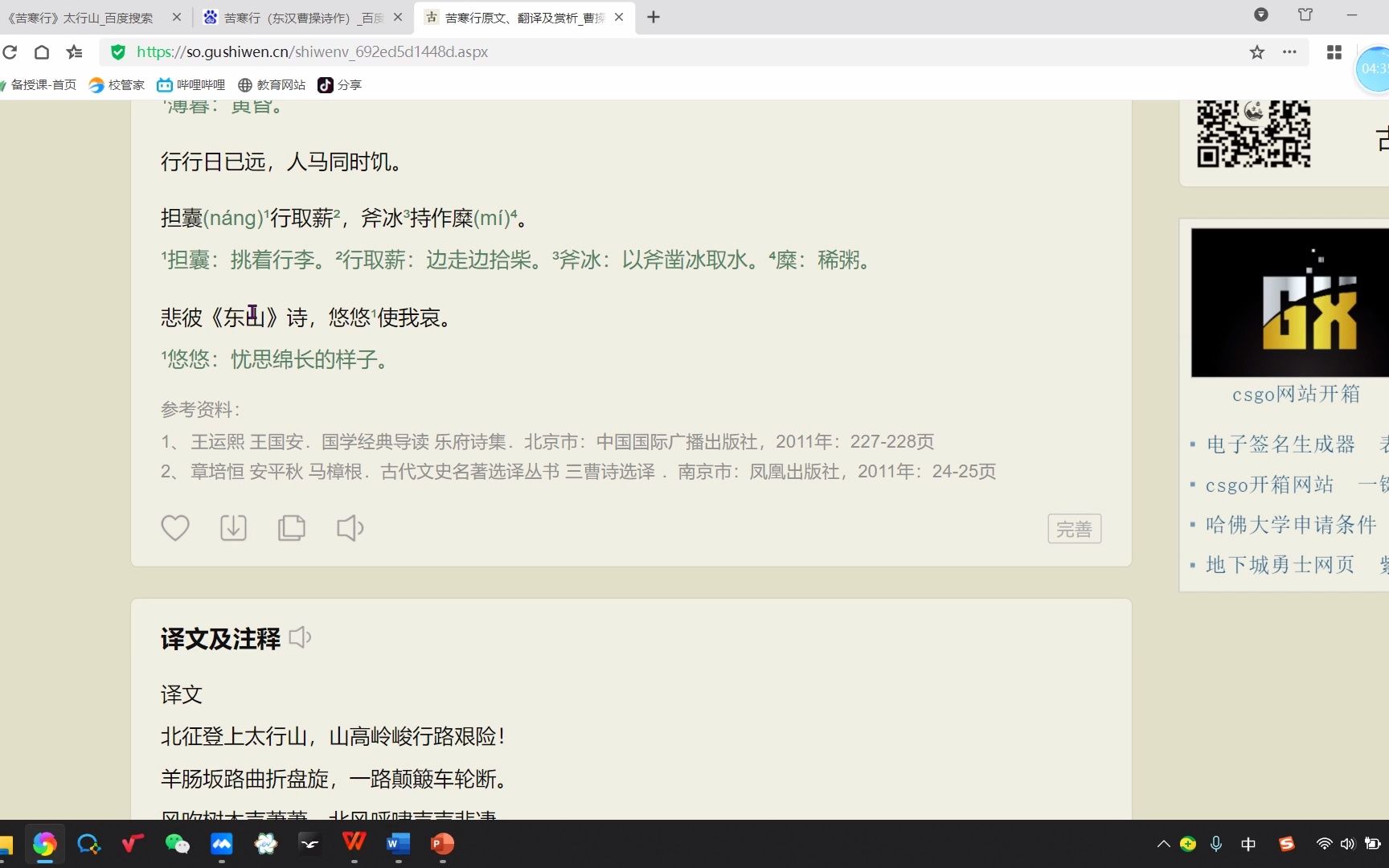Click the Sogou input S icon in tray
The width and height of the screenshot is (1389, 868).
pos(1287,844)
